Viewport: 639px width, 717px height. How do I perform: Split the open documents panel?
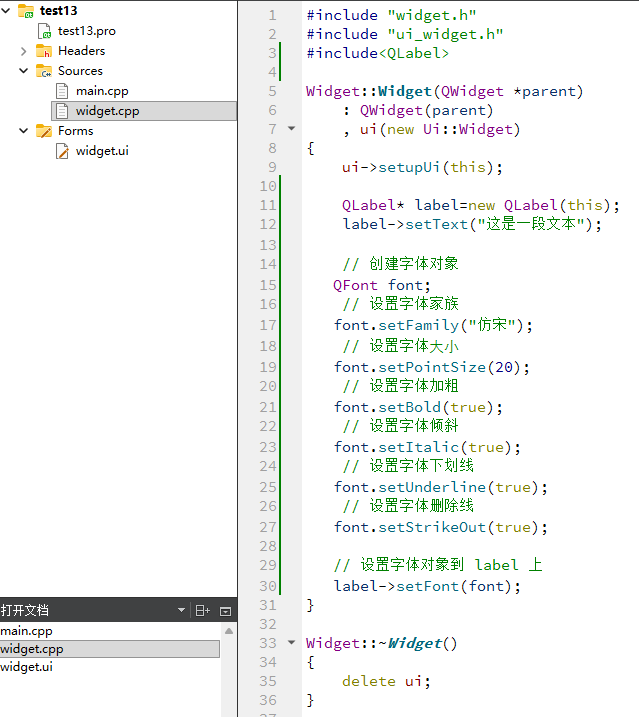point(202,610)
